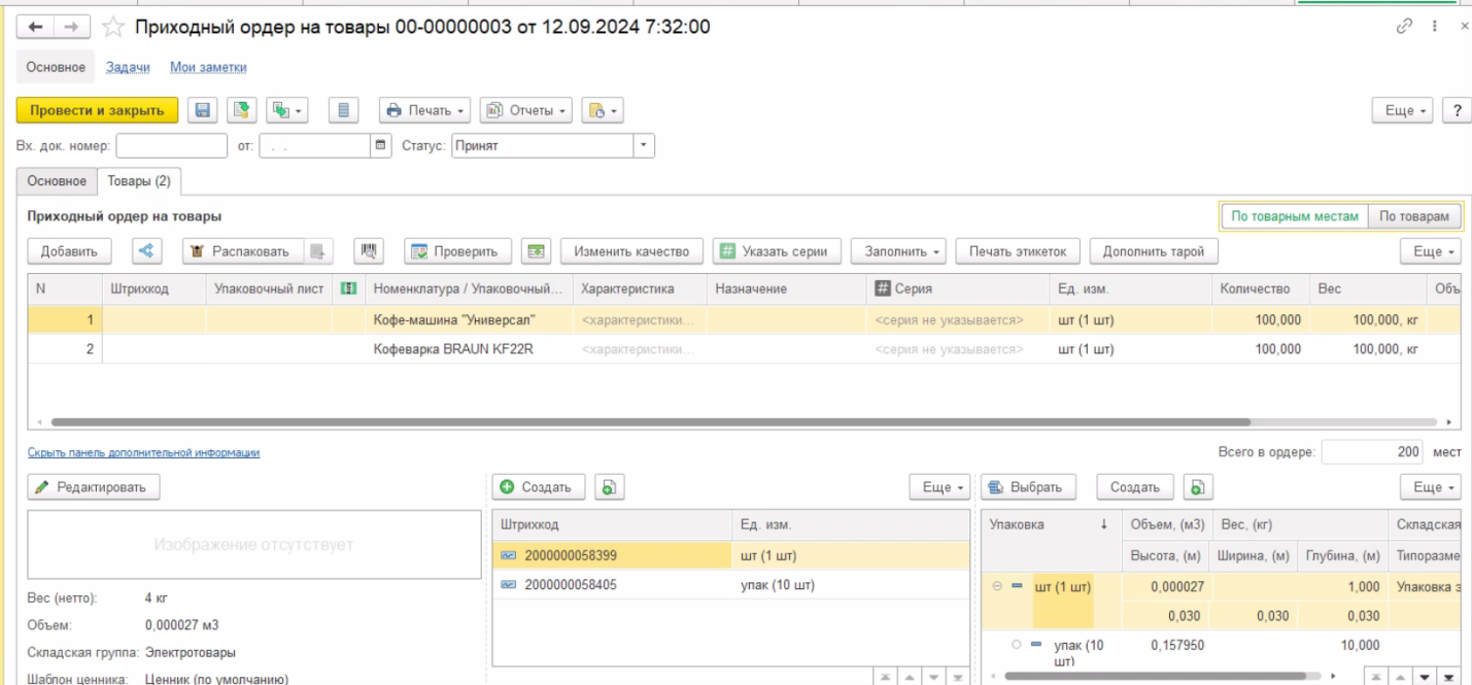Click the icon button right of packaging Создать
This screenshot has width=1472, height=685.
1196,487
